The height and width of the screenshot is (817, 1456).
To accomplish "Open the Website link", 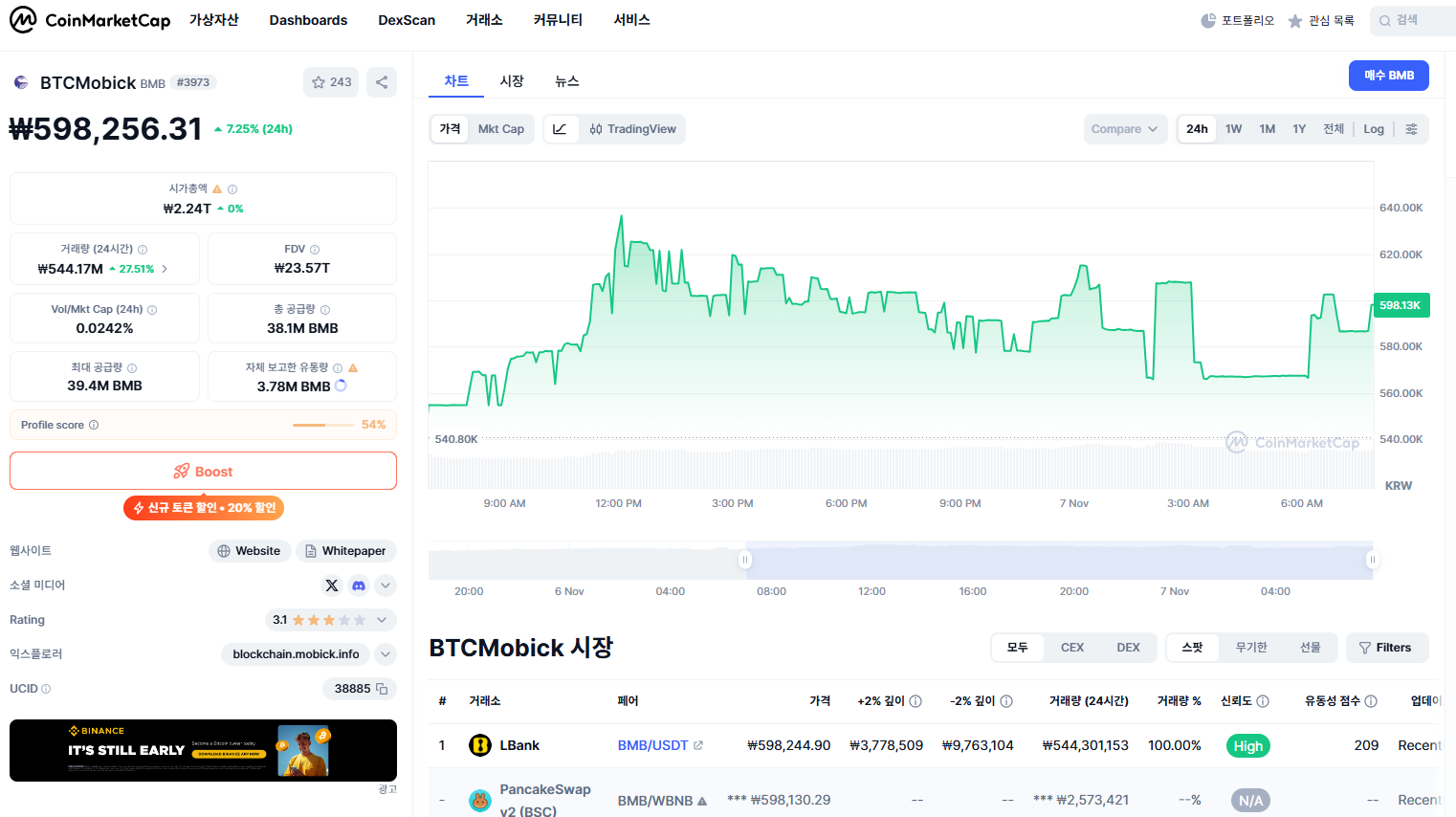I will 250,551.
